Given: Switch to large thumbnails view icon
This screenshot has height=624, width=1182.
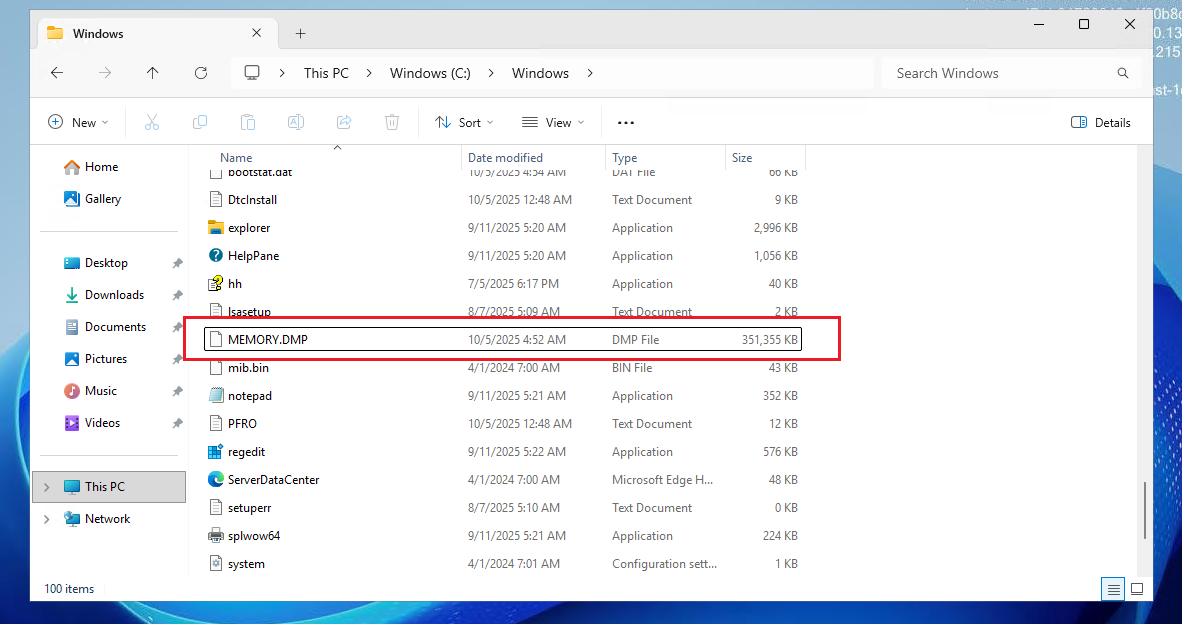Looking at the screenshot, I should 1138,589.
